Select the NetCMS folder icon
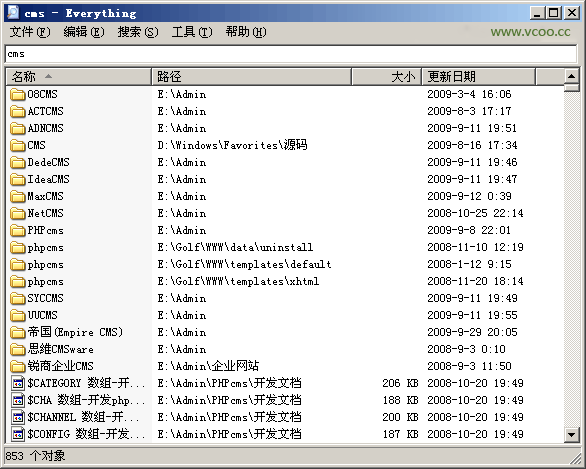The width and height of the screenshot is (586, 469). click(x=18, y=213)
